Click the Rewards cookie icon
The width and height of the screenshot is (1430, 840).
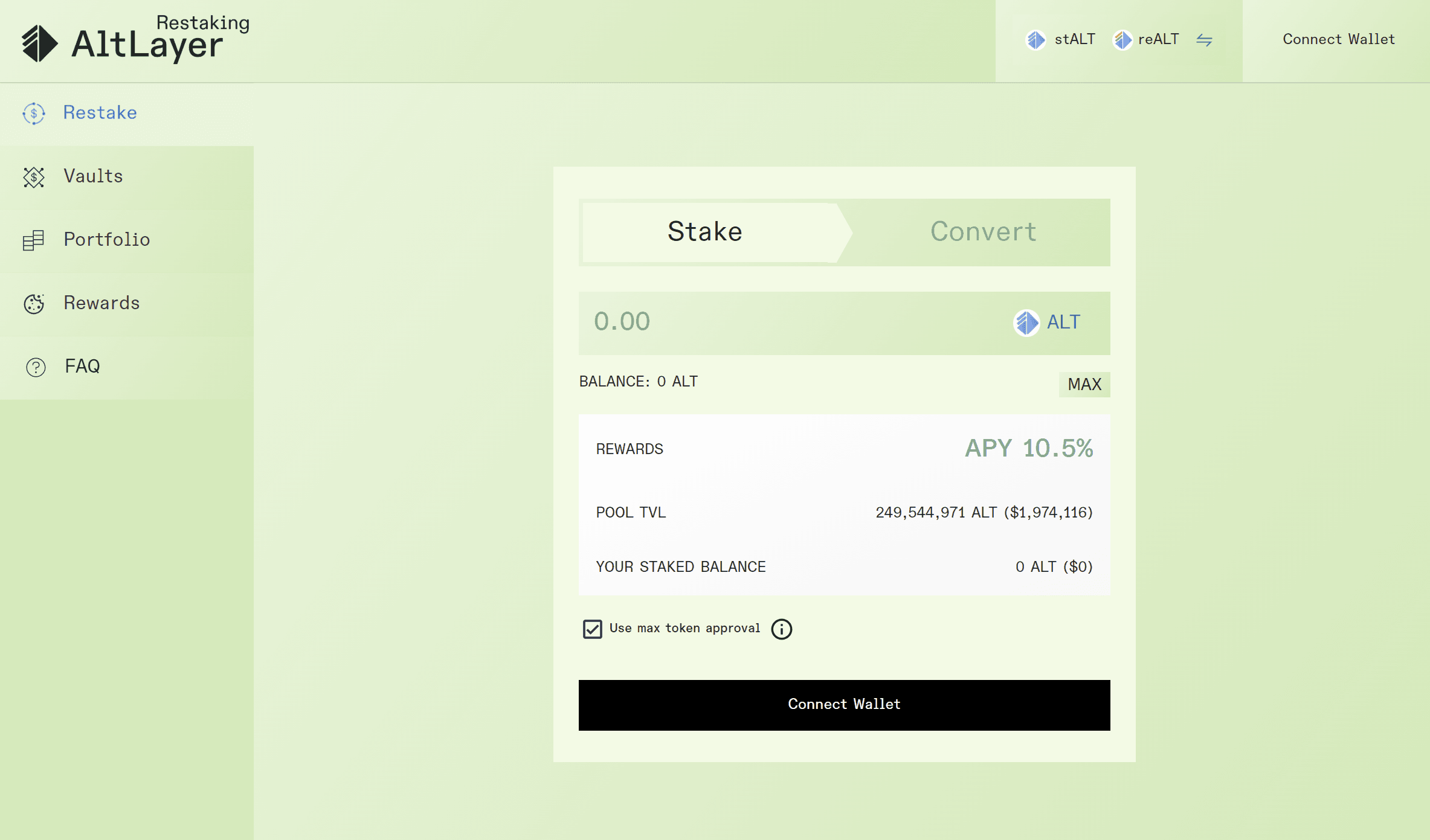[34, 304]
